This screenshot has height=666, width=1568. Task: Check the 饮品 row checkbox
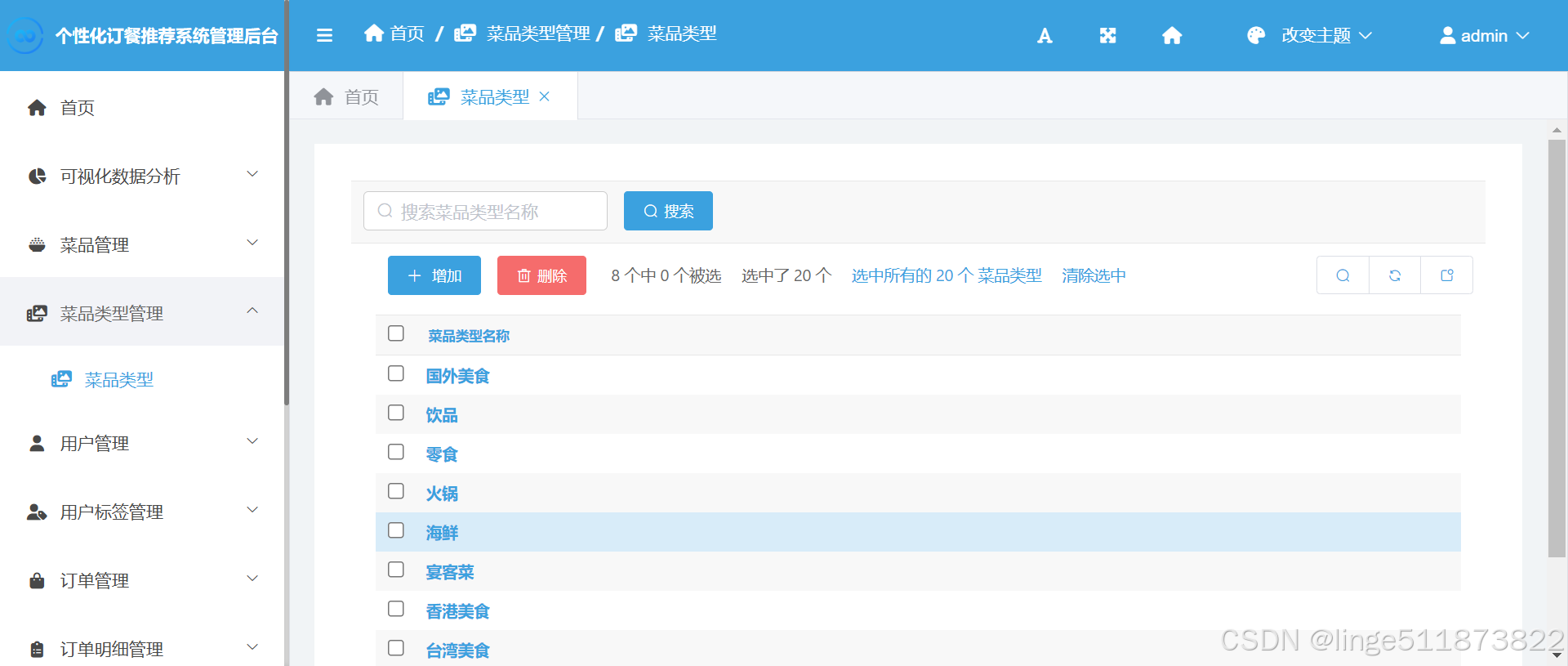click(396, 413)
